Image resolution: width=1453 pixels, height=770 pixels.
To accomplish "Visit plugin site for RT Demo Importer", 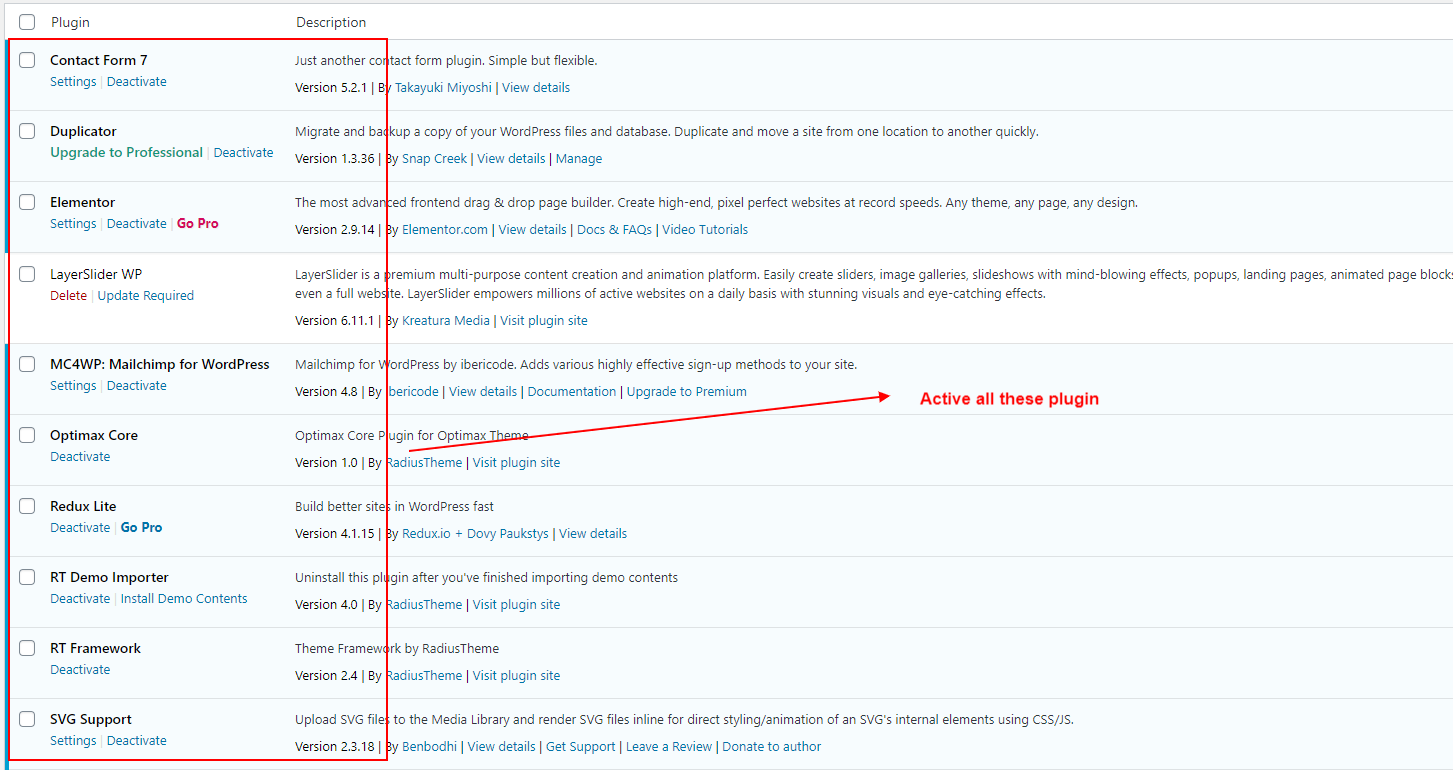I will click(x=516, y=605).
